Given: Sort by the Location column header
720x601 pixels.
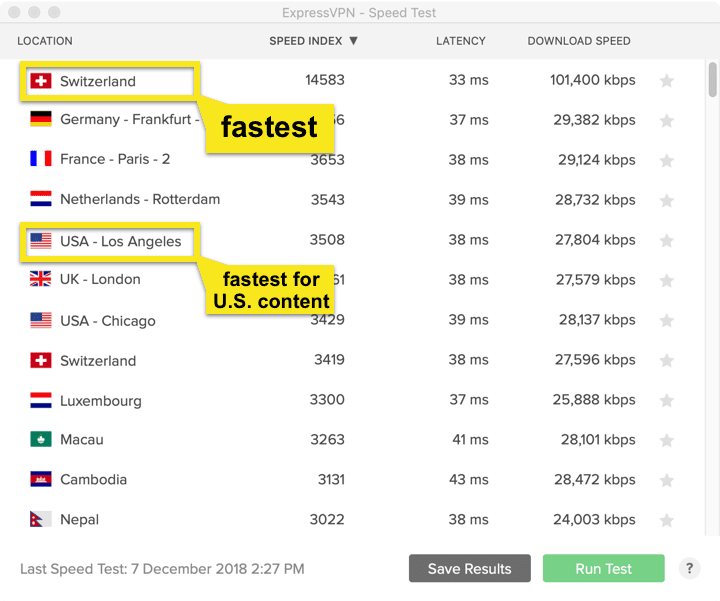Looking at the screenshot, I should (x=45, y=41).
